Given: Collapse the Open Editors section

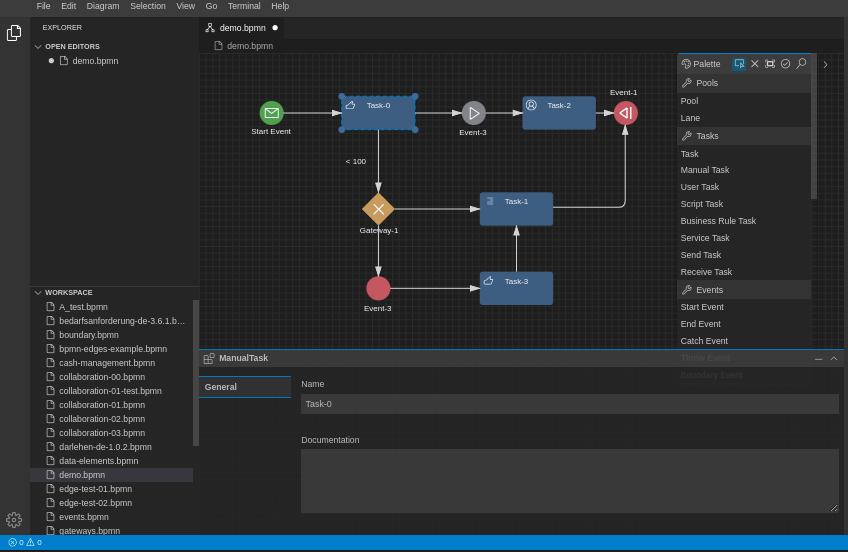Looking at the screenshot, I should click(x=38, y=46).
